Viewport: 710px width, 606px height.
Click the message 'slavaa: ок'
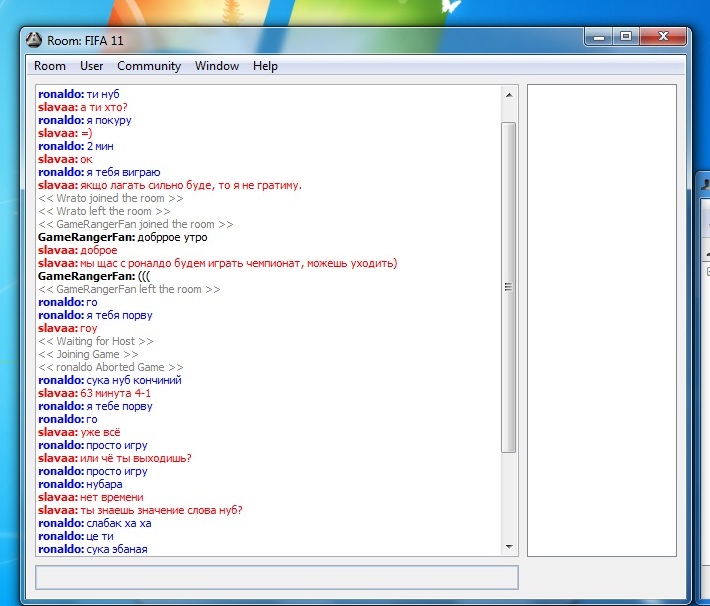65,159
